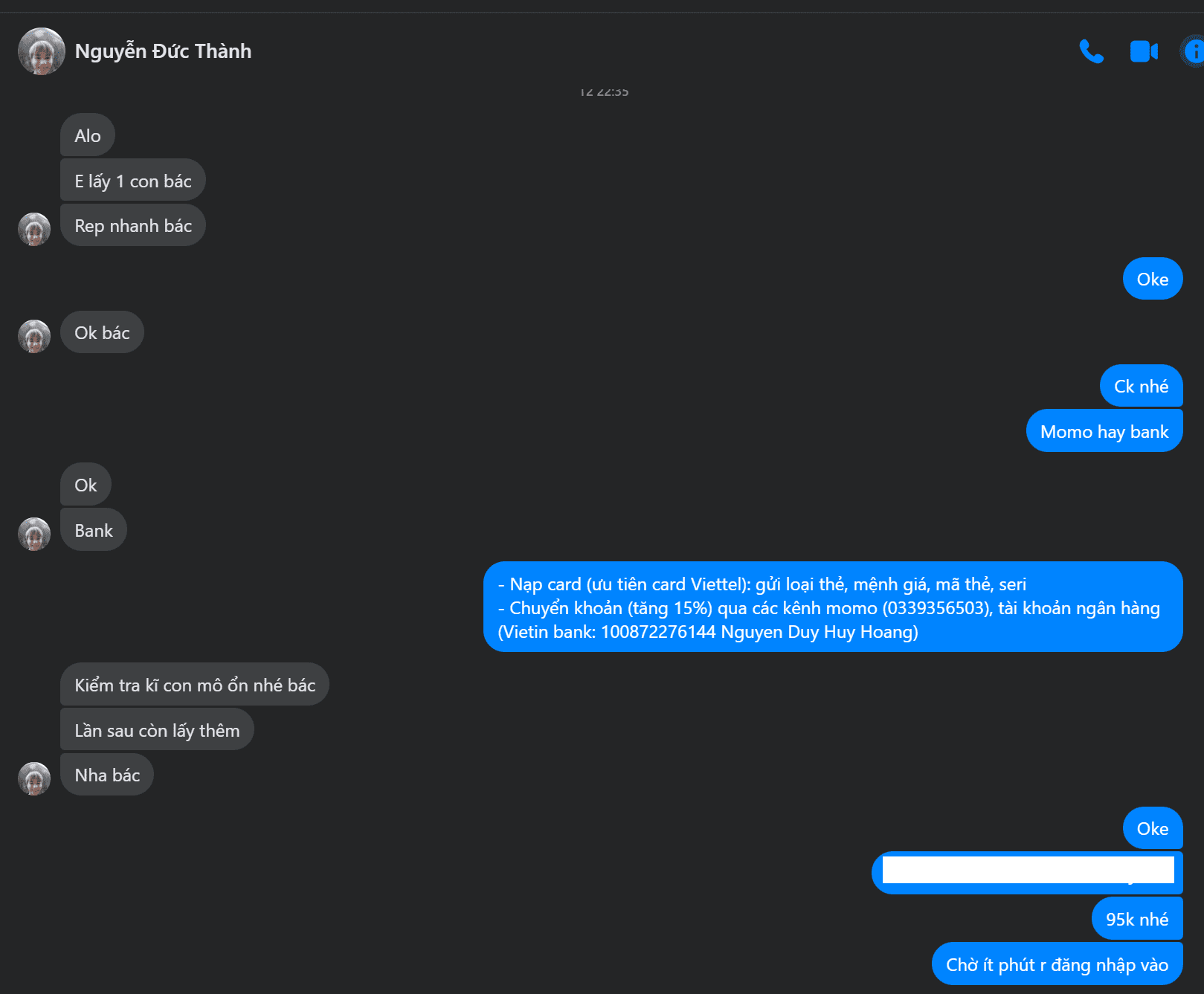Image resolution: width=1204 pixels, height=994 pixels.
Task: Start a video call
Action: (1144, 51)
